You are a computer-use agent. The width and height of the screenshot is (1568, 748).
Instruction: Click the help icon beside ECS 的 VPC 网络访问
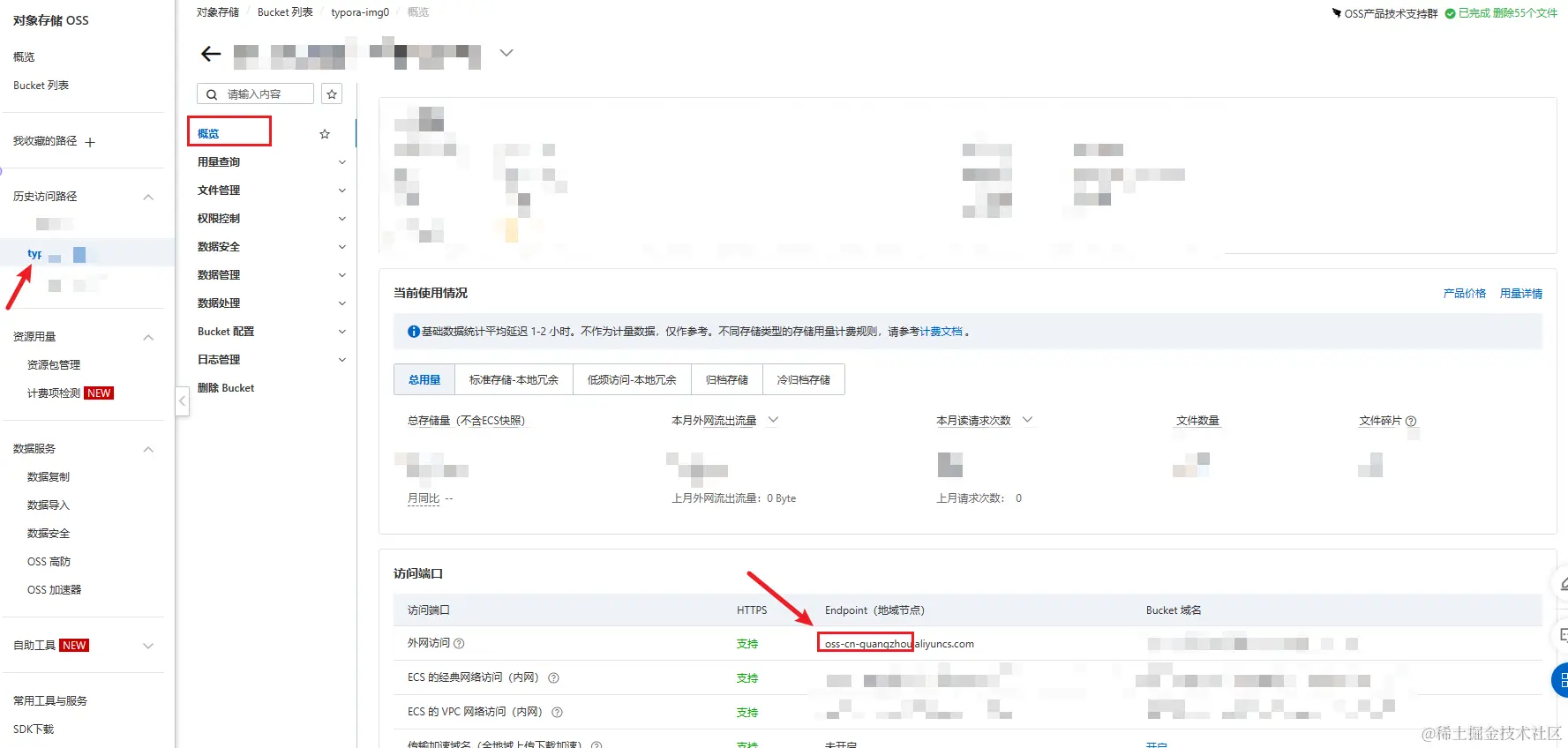[557, 713]
